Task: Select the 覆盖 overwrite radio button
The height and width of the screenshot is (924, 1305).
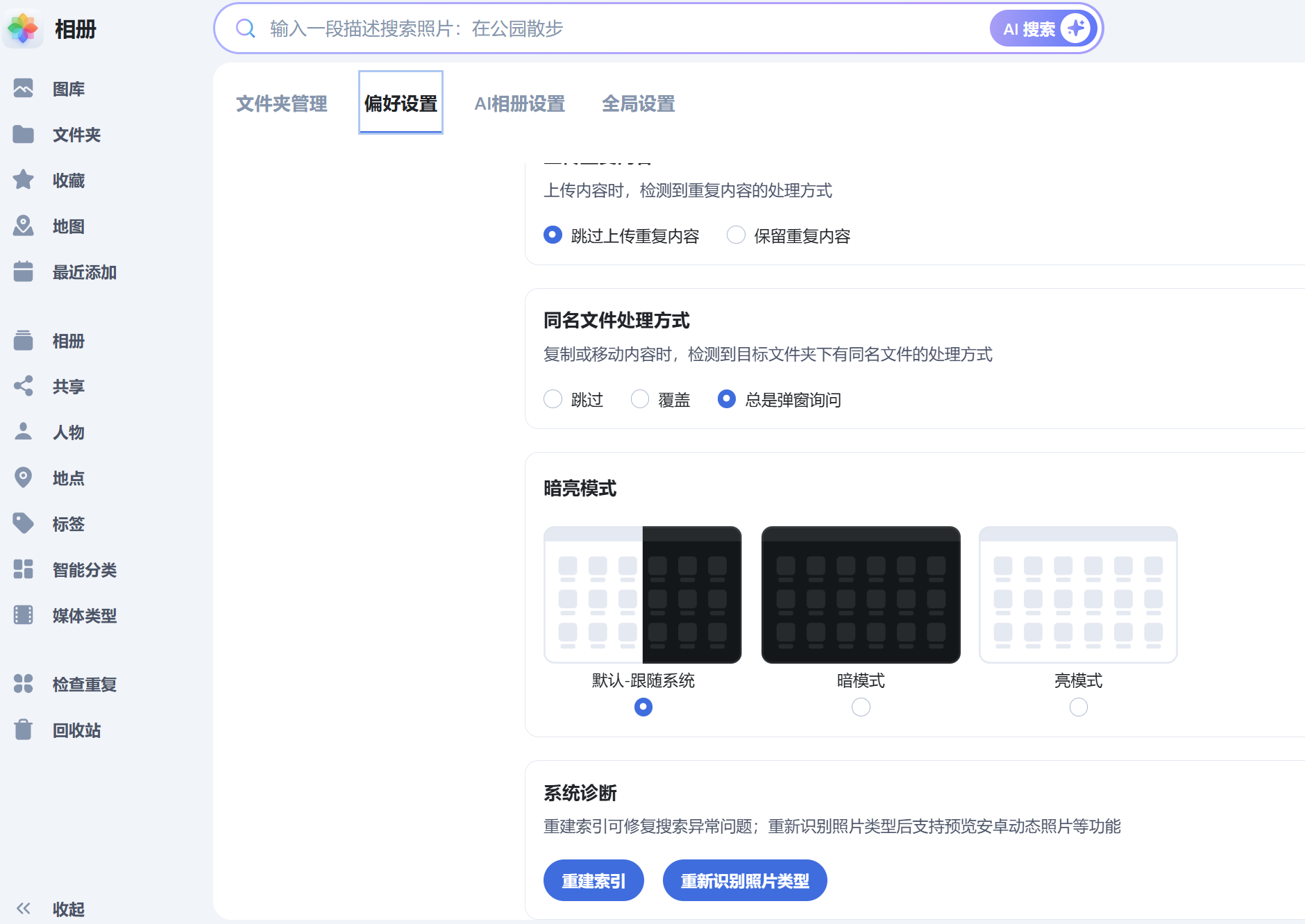Action: click(640, 399)
